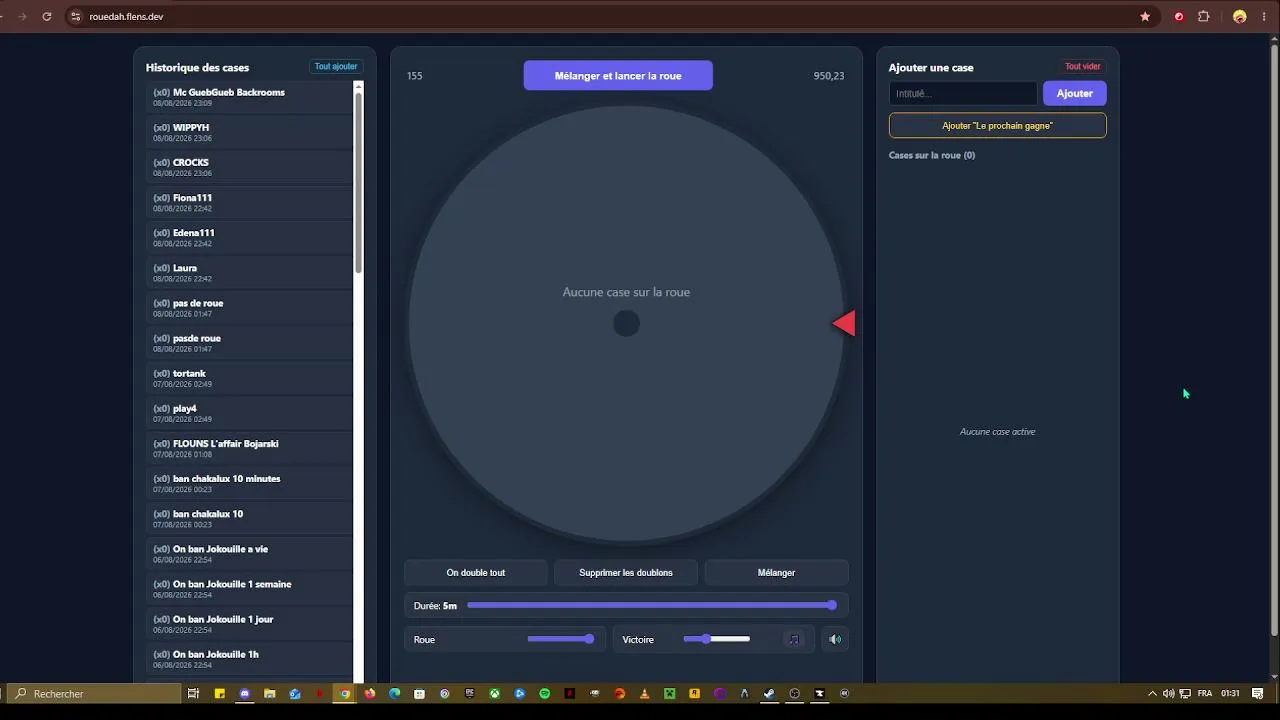The image size is (1280, 720).
Task: Click the system tray volume icon
Action: point(1168,693)
